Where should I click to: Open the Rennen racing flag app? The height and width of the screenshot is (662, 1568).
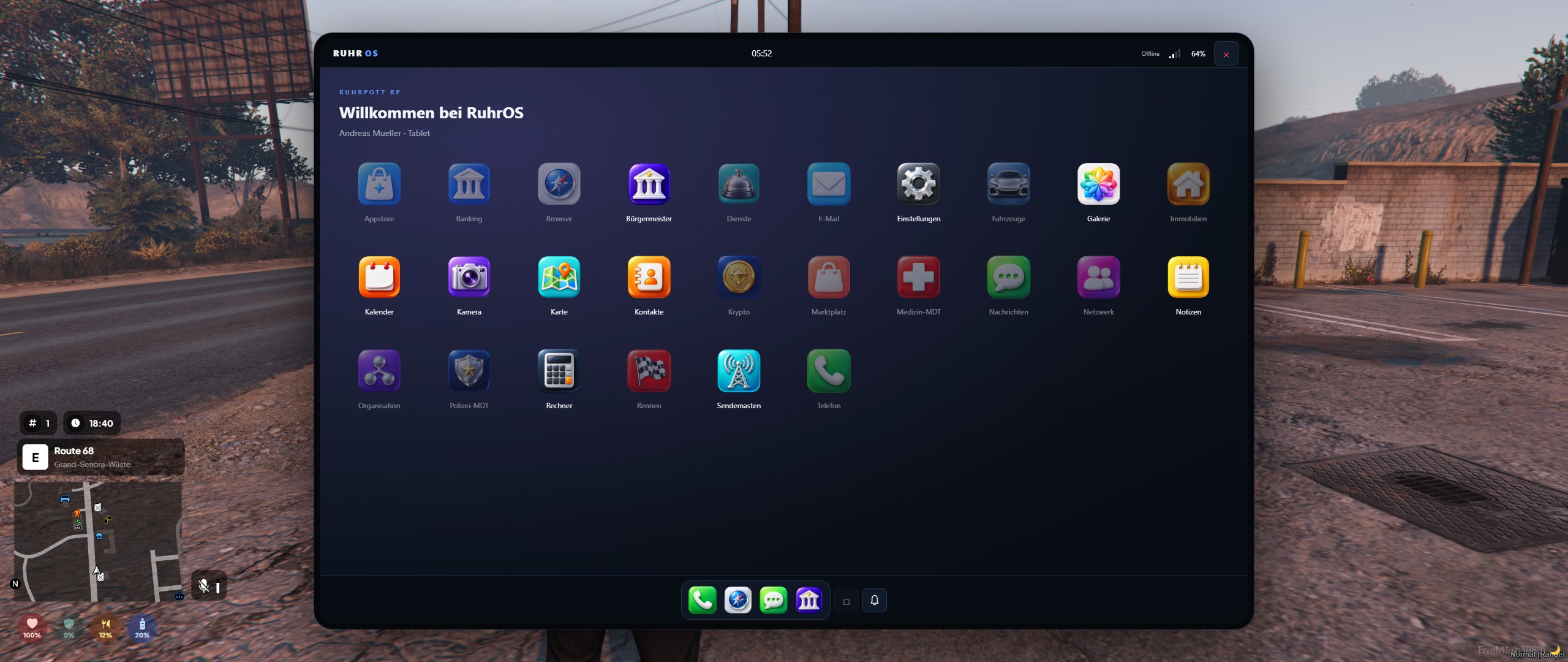coord(649,371)
